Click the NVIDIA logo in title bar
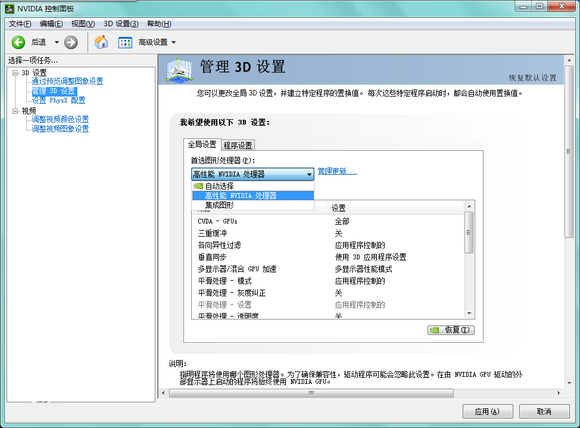The image size is (580, 428). (10, 8)
